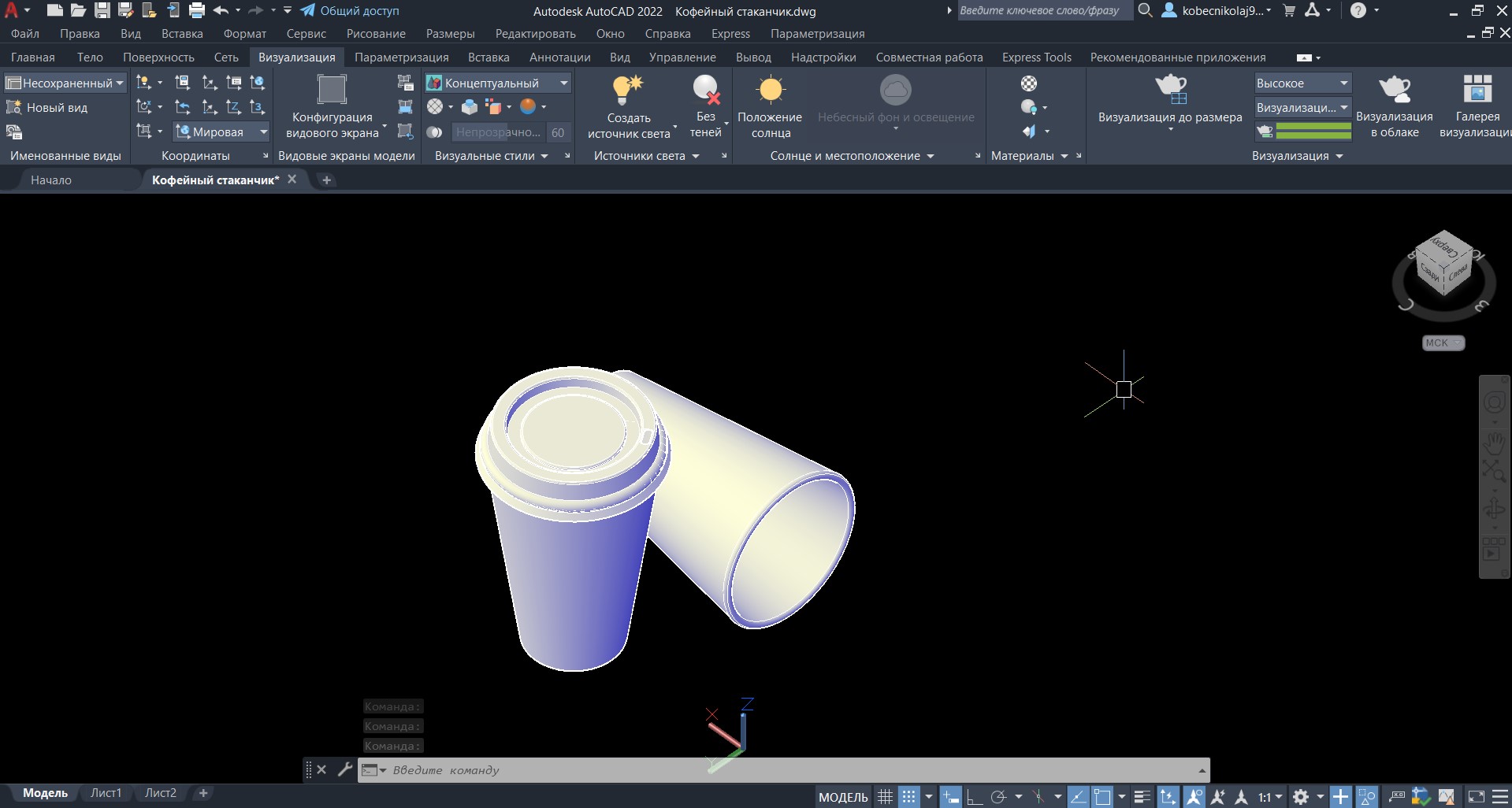Click the Render to size teapot icon
The width and height of the screenshot is (1512, 808).
[1170, 88]
